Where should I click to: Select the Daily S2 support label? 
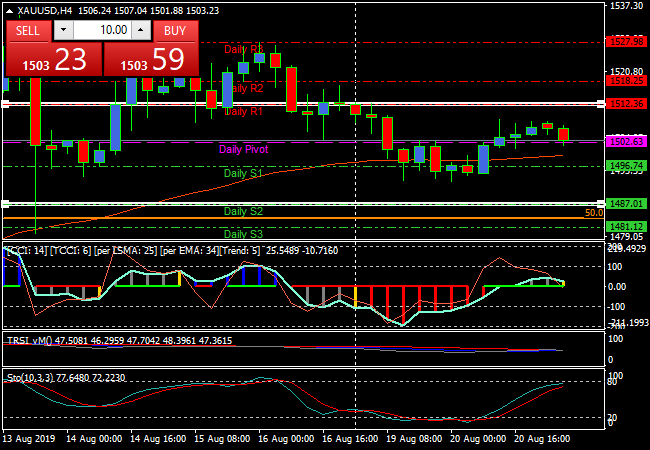coord(243,211)
